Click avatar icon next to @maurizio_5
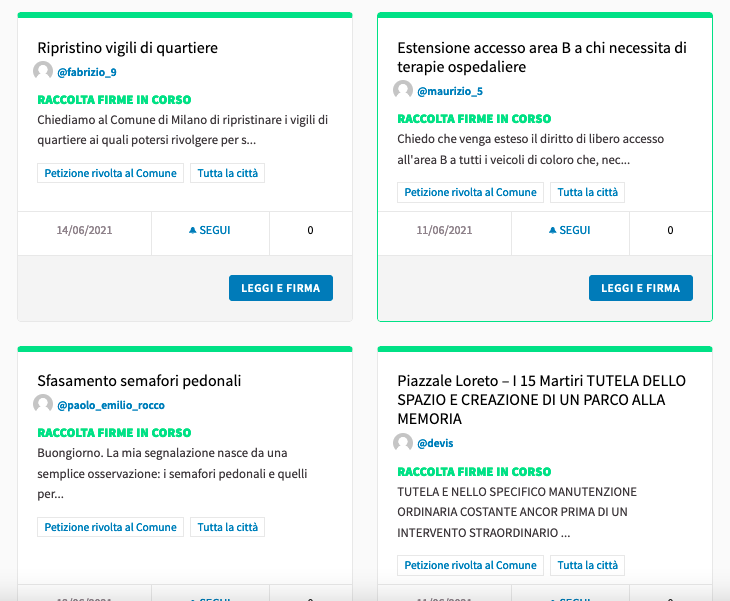Image resolution: width=730 pixels, height=601 pixels. pyautogui.click(x=403, y=90)
